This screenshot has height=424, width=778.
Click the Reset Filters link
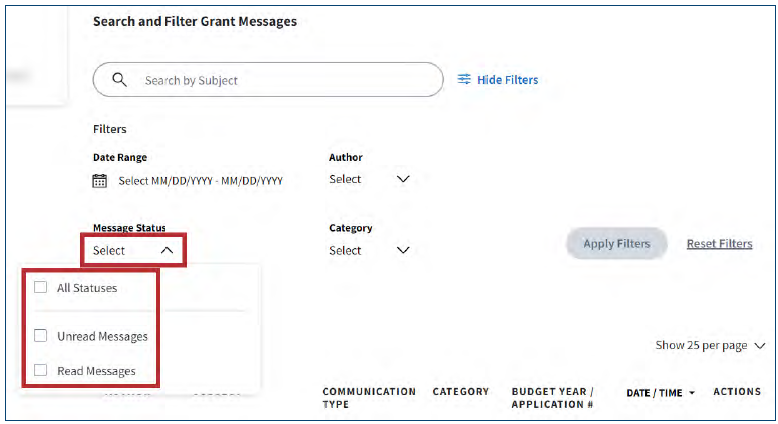pos(719,244)
